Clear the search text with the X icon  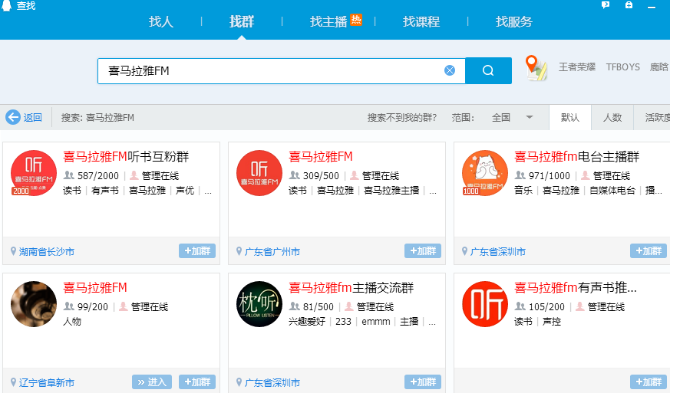[x=450, y=70]
